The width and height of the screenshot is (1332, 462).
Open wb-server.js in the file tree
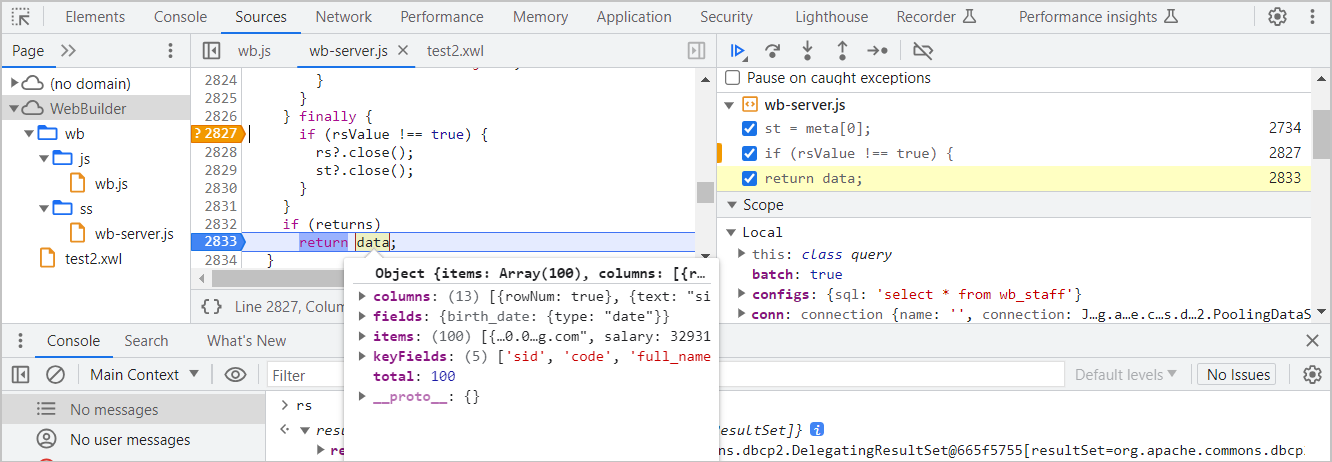tap(134, 234)
